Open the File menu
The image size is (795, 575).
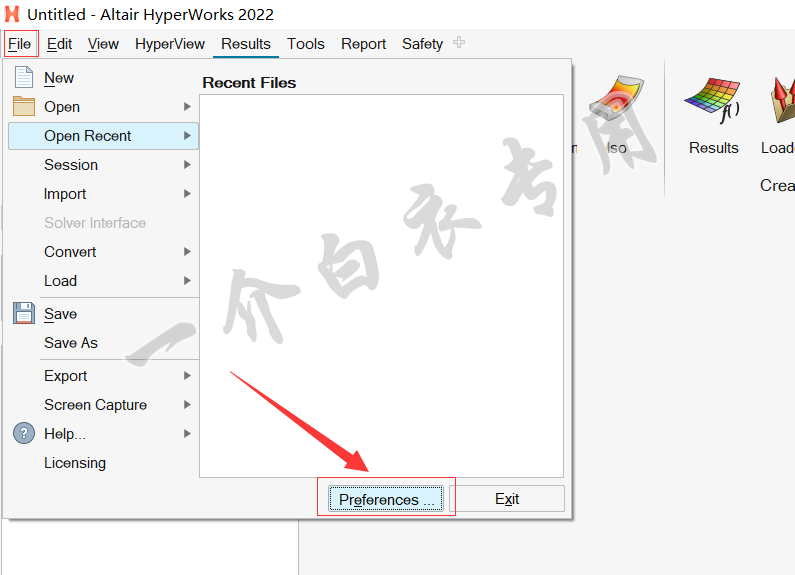(x=20, y=44)
